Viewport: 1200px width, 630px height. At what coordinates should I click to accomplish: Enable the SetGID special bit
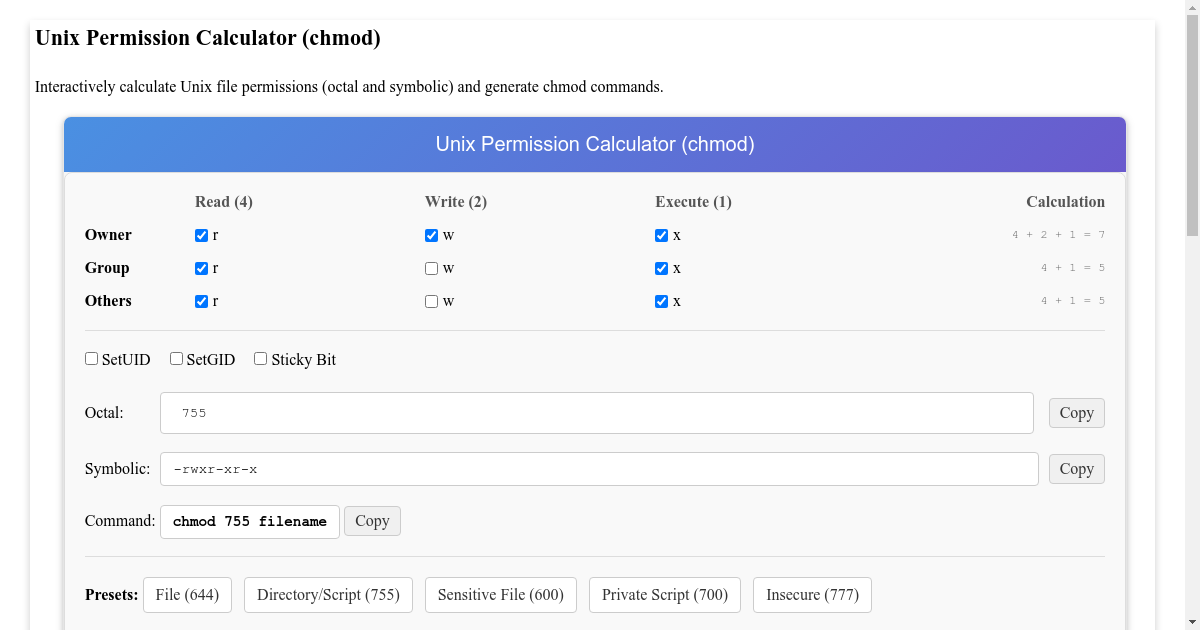pyautogui.click(x=176, y=358)
